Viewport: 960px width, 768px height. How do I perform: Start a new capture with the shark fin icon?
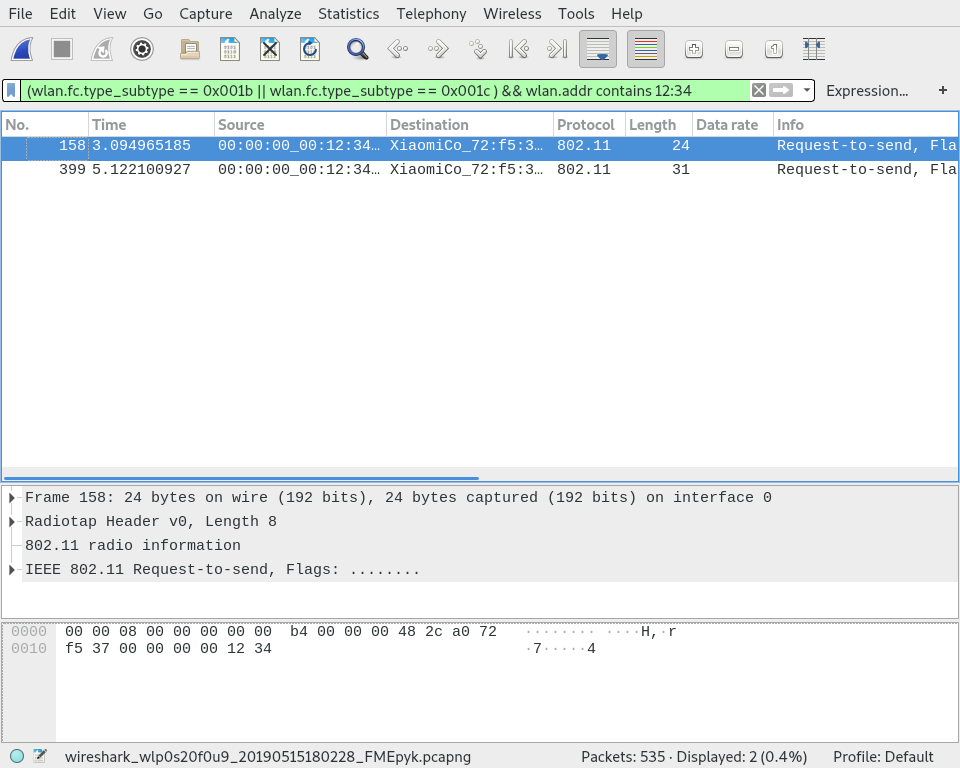point(21,48)
